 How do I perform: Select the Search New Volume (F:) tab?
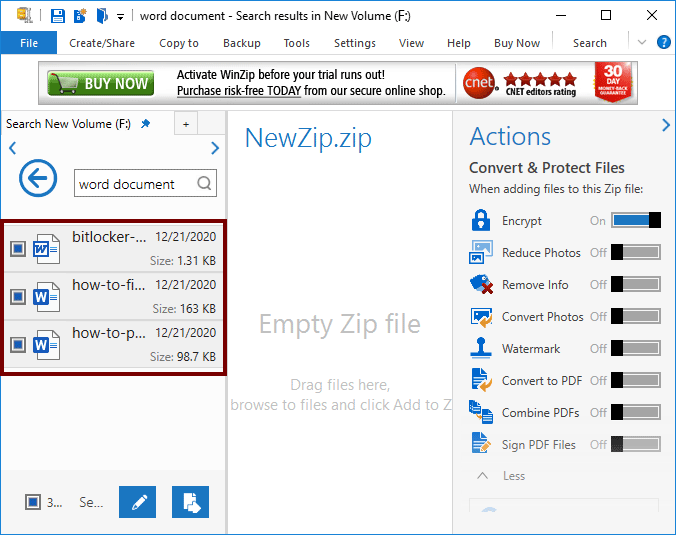[68, 124]
